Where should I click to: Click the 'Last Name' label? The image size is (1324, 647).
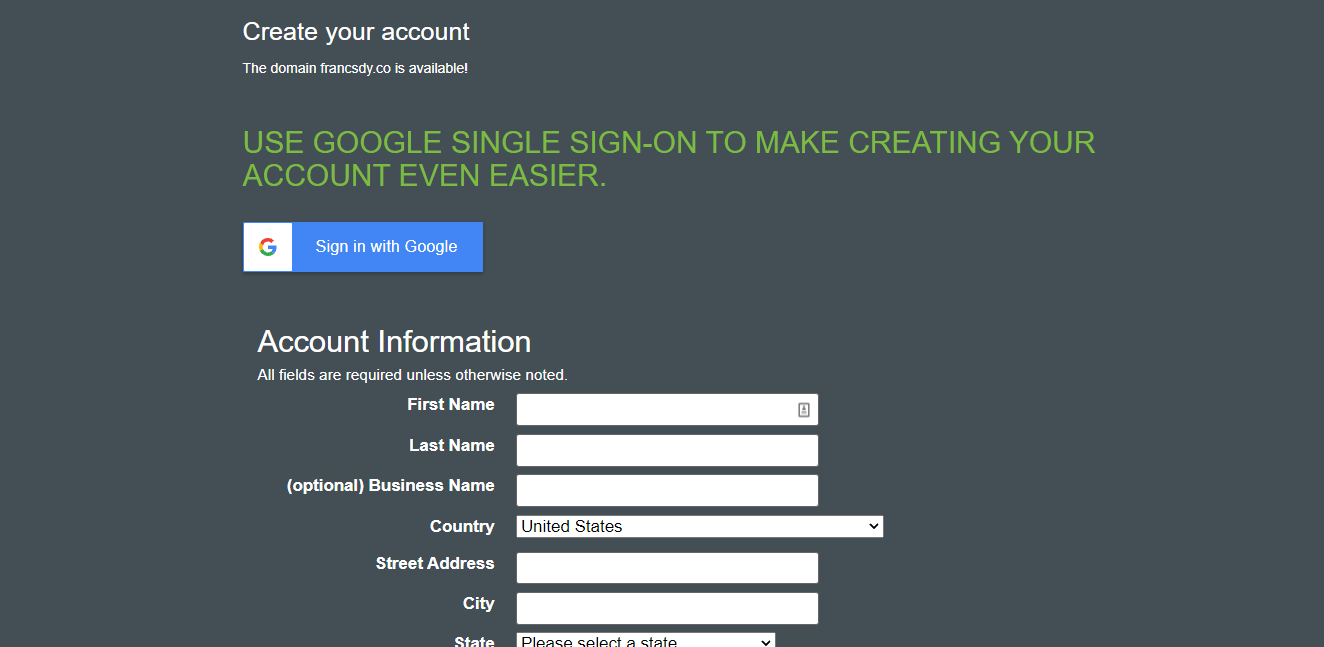click(452, 446)
